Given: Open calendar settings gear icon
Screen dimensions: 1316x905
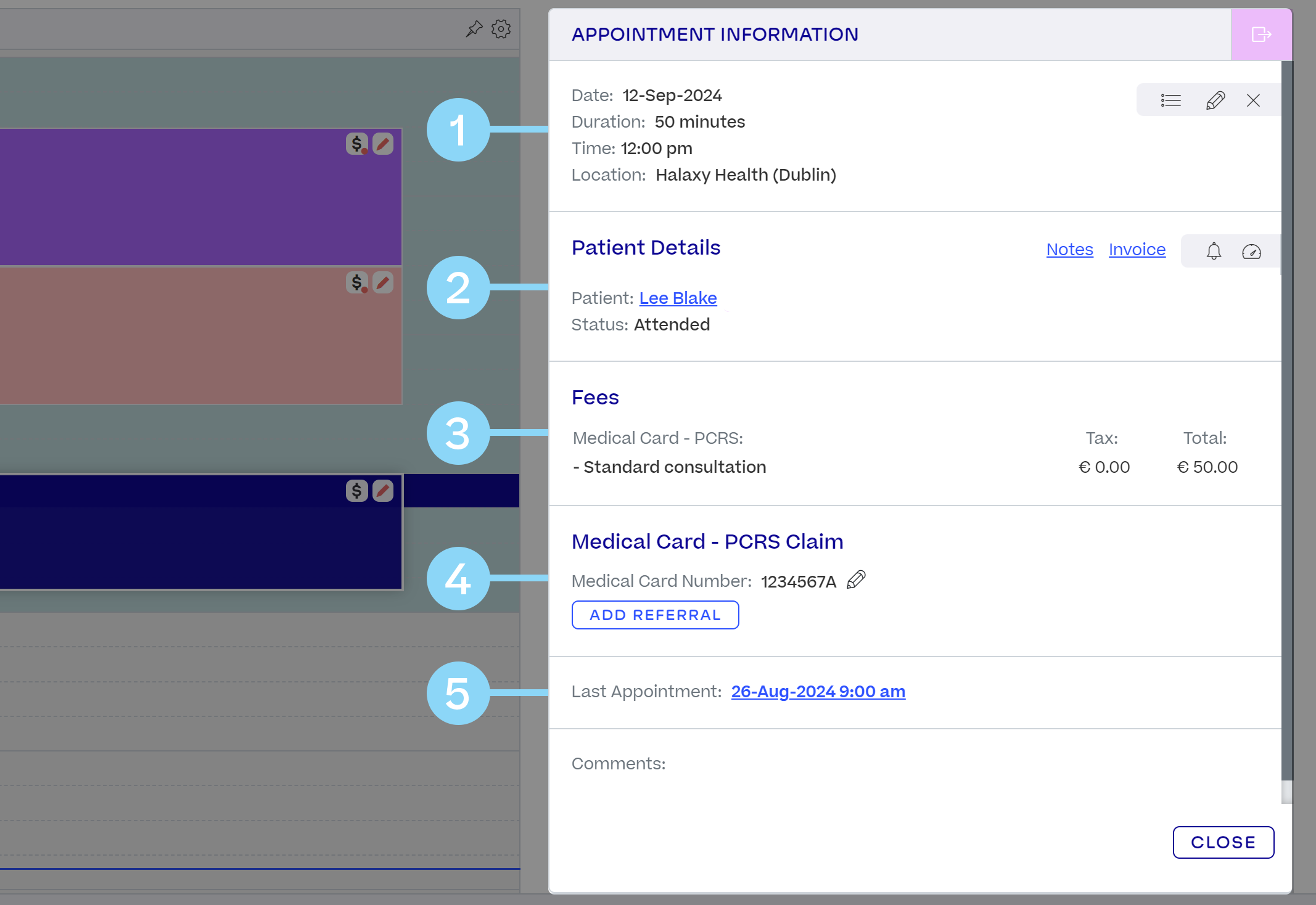Looking at the screenshot, I should (501, 29).
